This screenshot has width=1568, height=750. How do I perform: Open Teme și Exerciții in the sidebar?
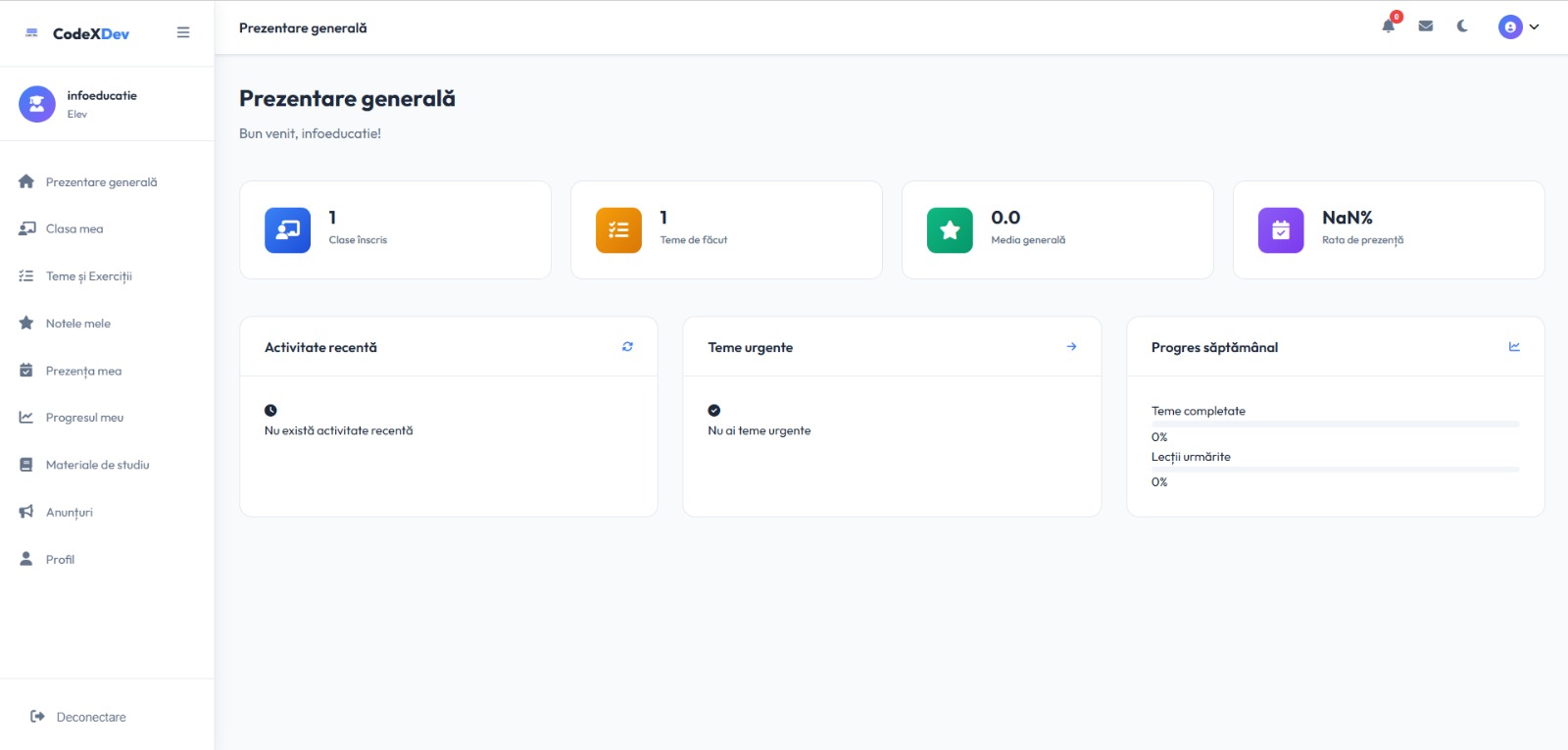point(107,276)
